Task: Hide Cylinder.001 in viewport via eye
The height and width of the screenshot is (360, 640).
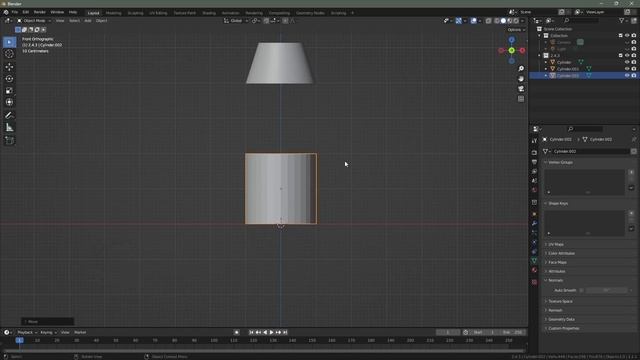Action: (x=627, y=69)
